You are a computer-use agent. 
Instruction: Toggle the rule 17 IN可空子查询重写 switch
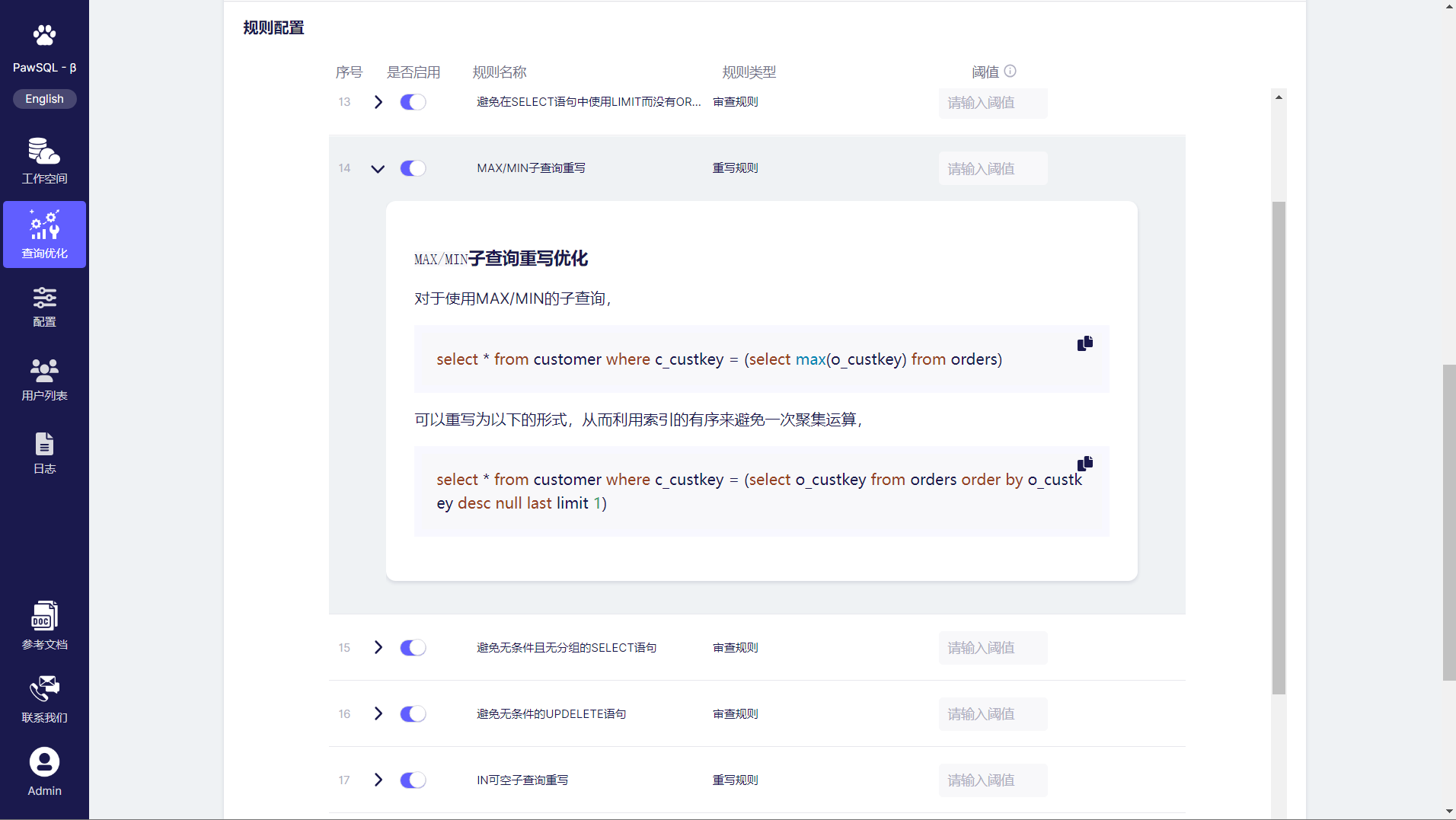point(413,780)
